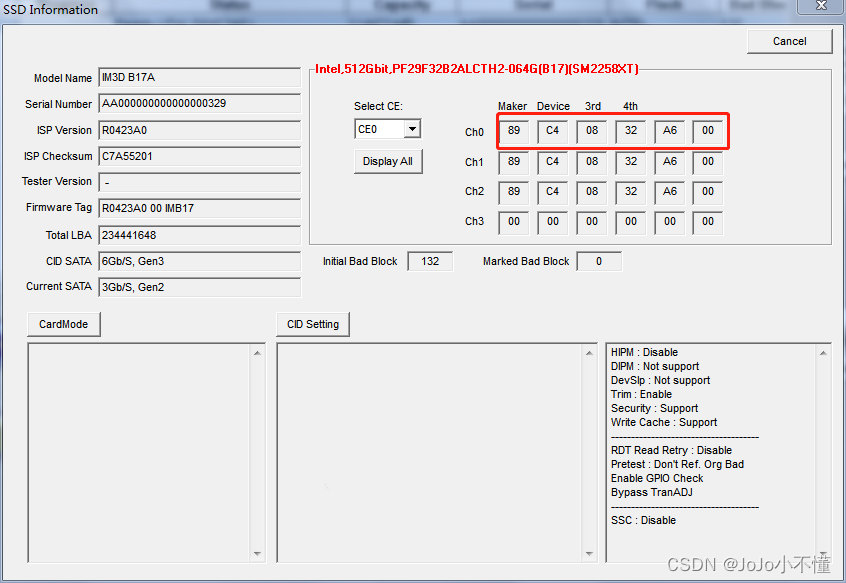The image size is (846, 583).
Task: Click the 'Bypass TranADJ' line
Action: click(652, 492)
